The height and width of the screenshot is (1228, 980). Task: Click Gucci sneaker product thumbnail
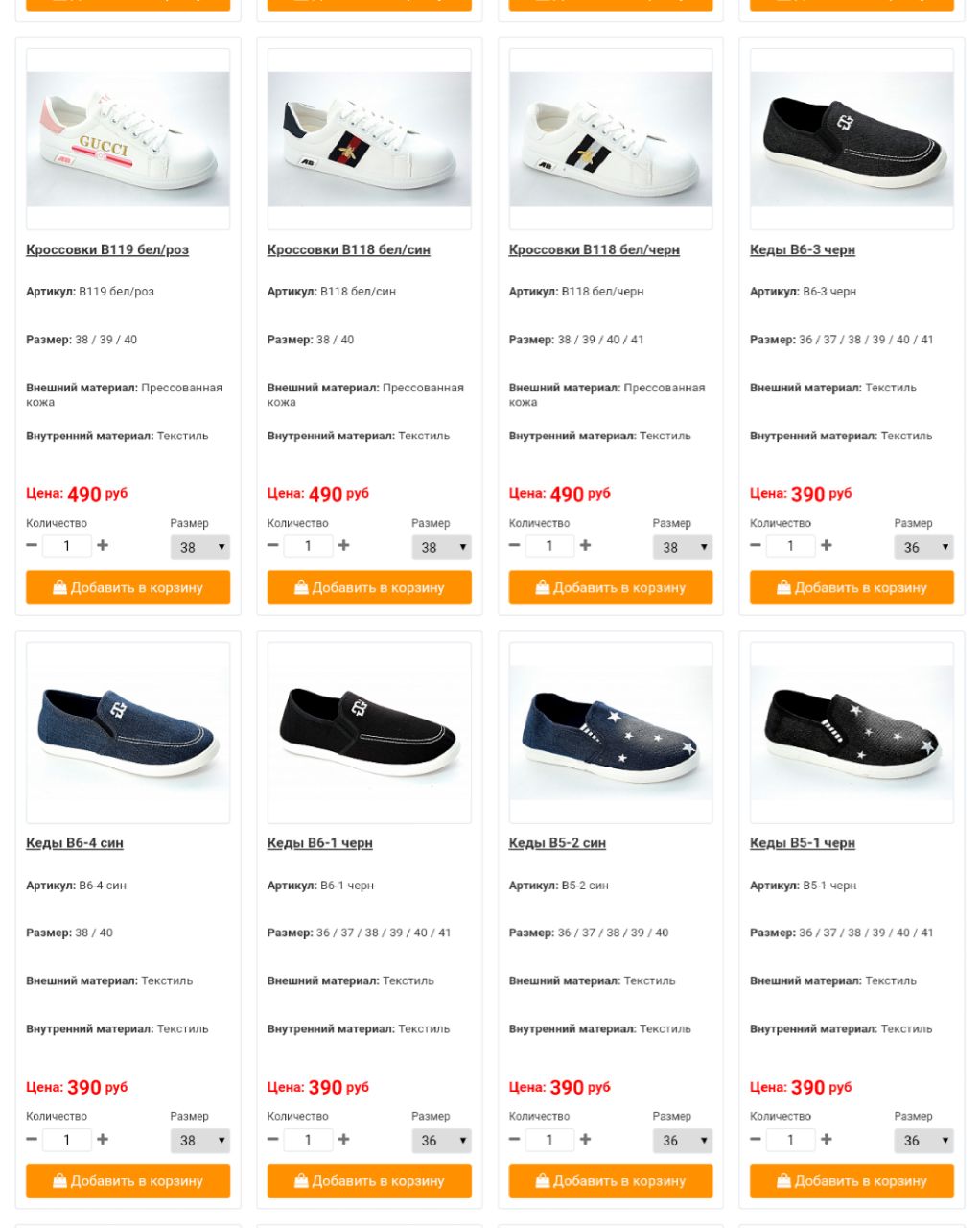point(128,139)
